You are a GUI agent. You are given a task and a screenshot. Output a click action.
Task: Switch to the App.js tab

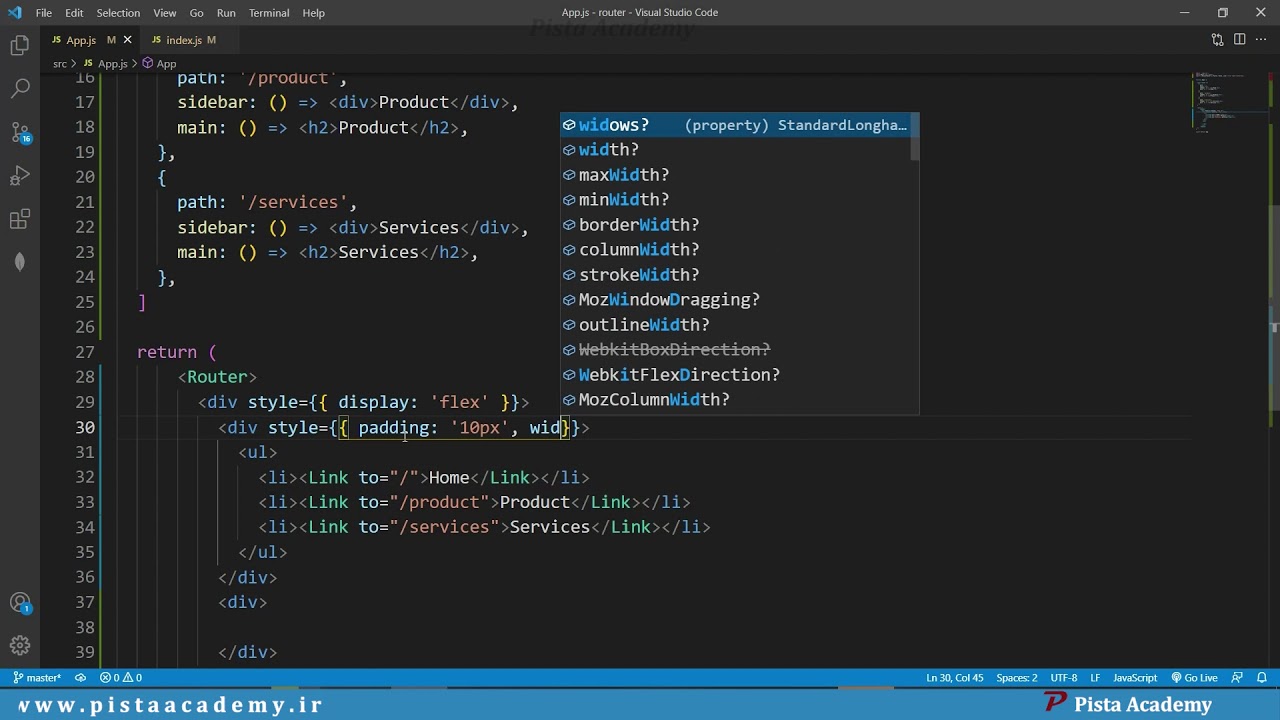tap(81, 40)
